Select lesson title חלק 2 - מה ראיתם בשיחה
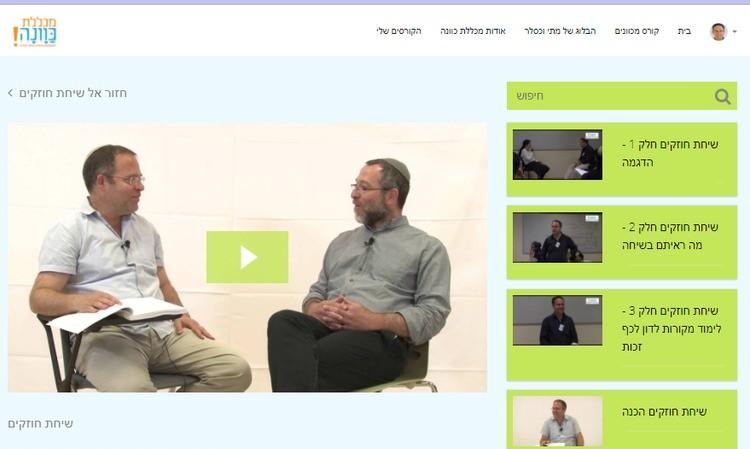750x449 pixels. point(670,236)
